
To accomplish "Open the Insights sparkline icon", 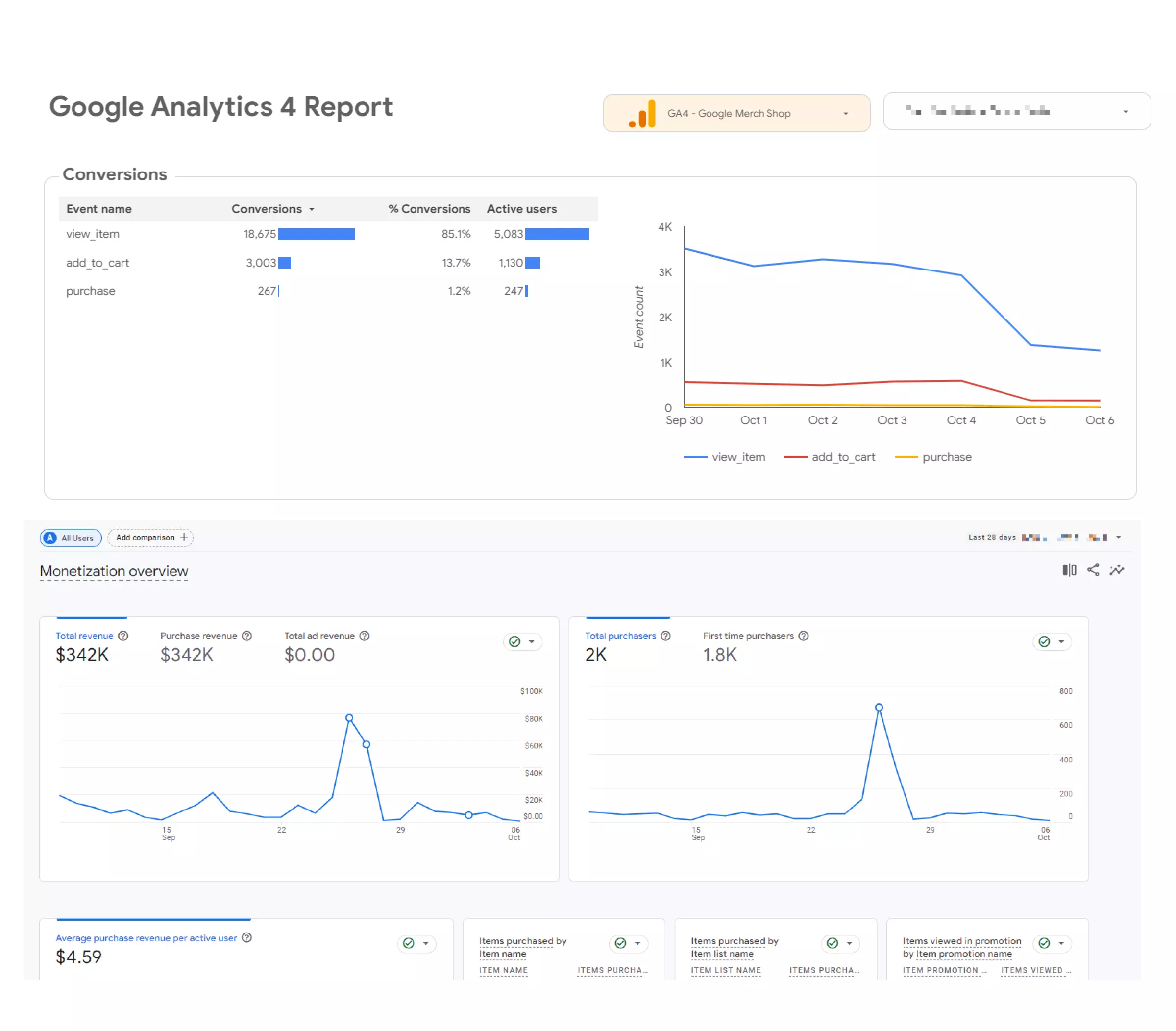I will pyautogui.click(x=1116, y=569).
